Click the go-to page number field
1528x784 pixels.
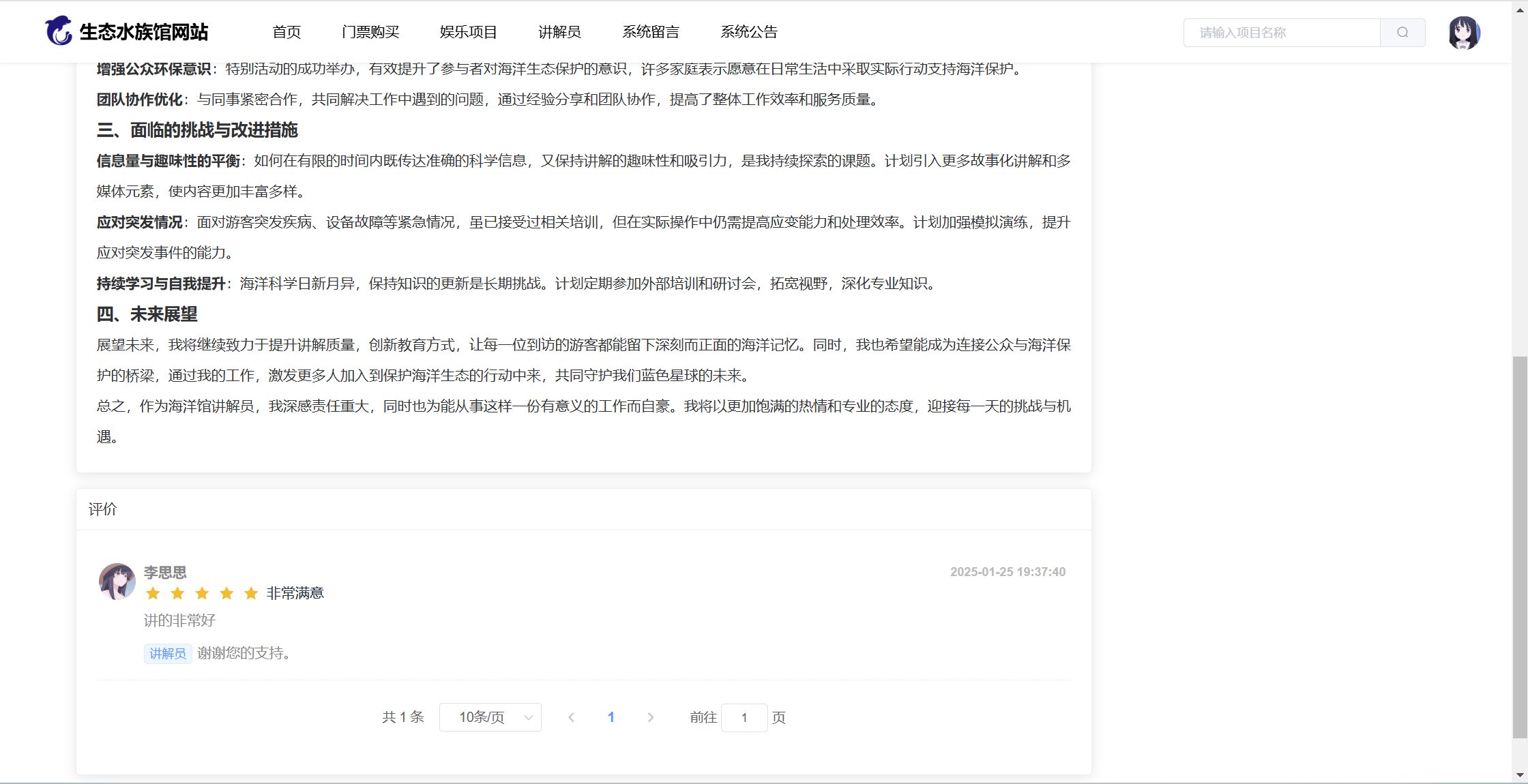744,717
